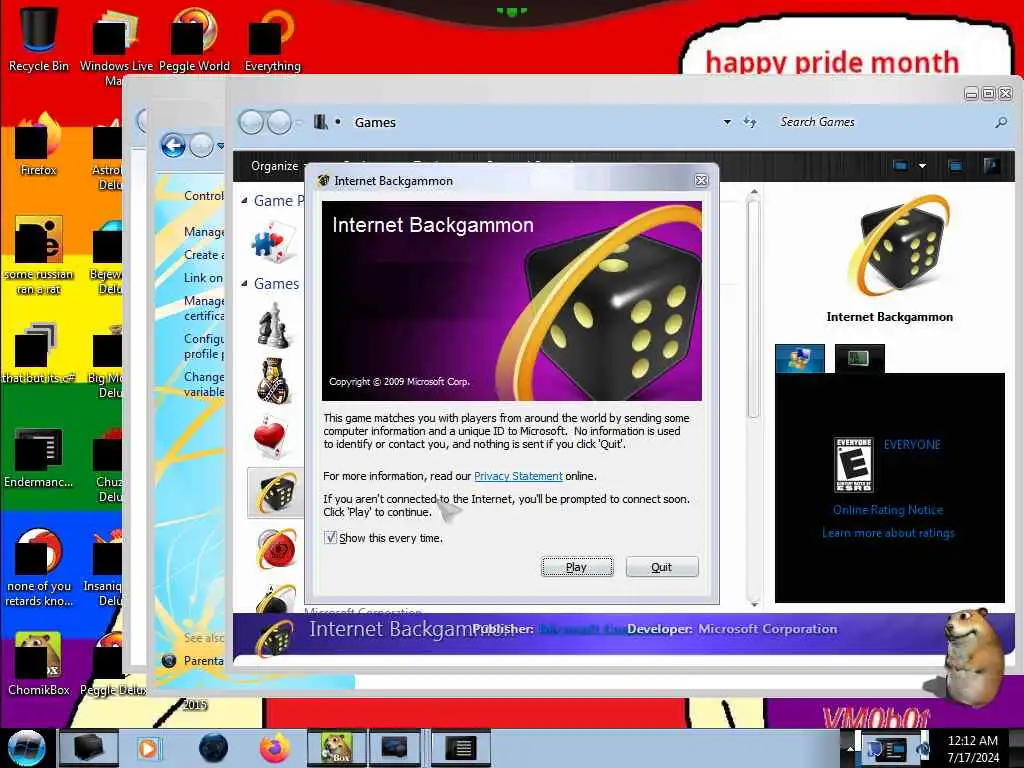Show hidden tray icons arrow

click(850, 748)
